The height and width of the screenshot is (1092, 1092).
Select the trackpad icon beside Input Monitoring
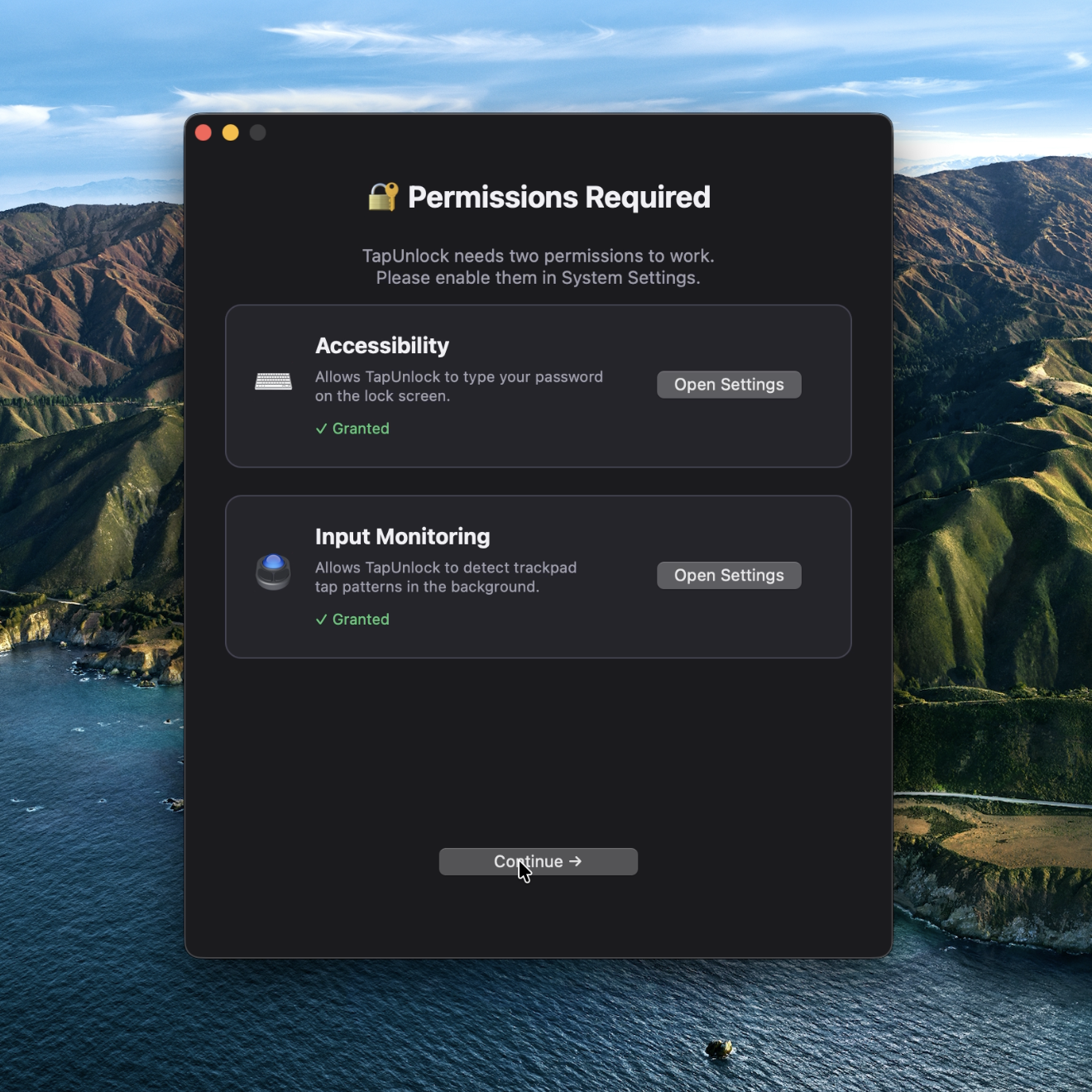pyautogui.click(x=273, y=572)
